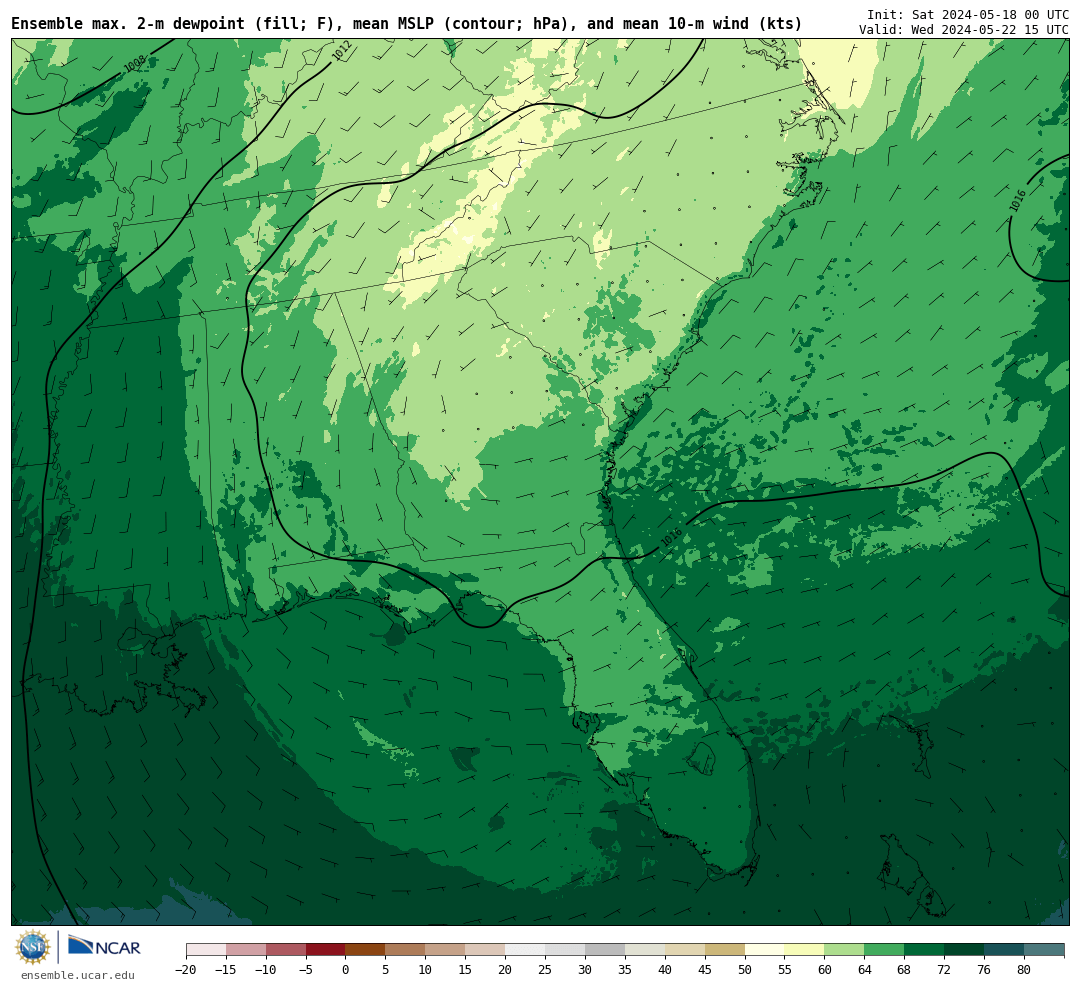Pick the 15 to 20 pale tan swatch

[486, 950]
